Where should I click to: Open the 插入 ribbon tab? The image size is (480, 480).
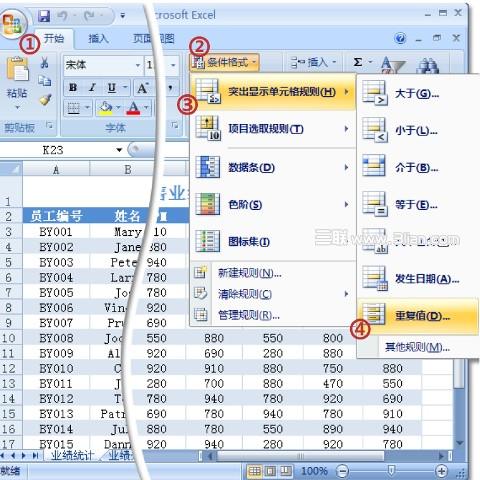[99, 39]
